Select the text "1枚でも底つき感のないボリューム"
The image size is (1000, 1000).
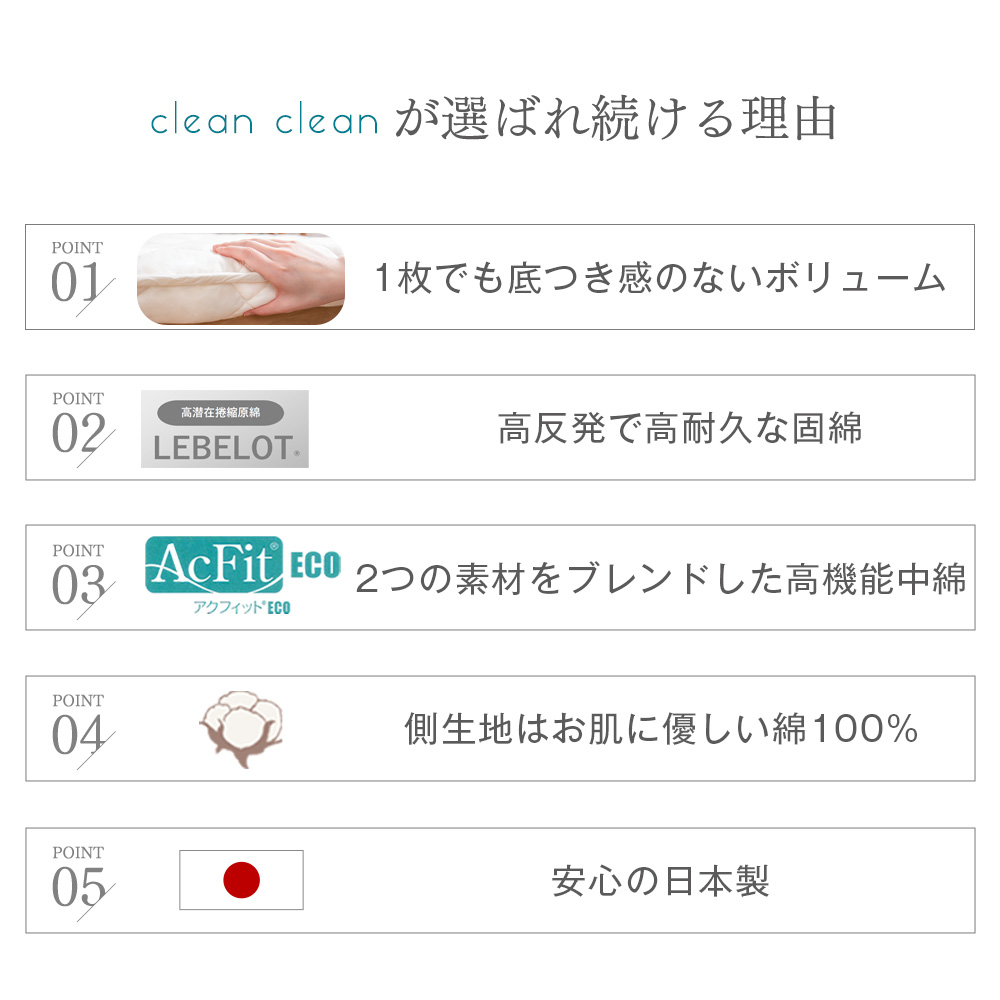tap(659, 277)
